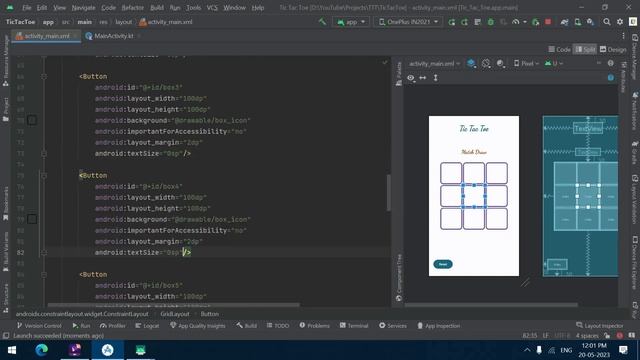Click the Debug app bug icon
The image size is (640, 360).
pyautogui.click(x=491, y=22)
